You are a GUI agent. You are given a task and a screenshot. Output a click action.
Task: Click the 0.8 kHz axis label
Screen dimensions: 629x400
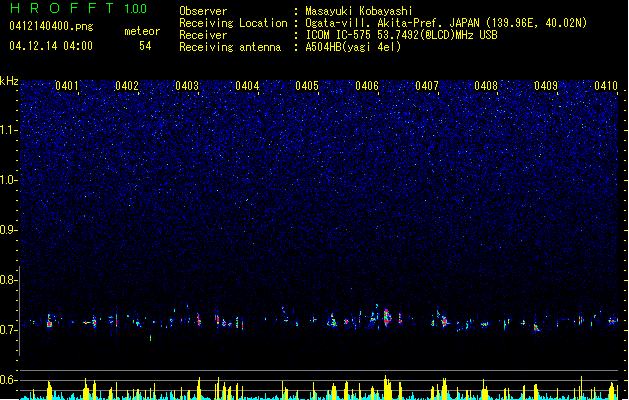9,280
